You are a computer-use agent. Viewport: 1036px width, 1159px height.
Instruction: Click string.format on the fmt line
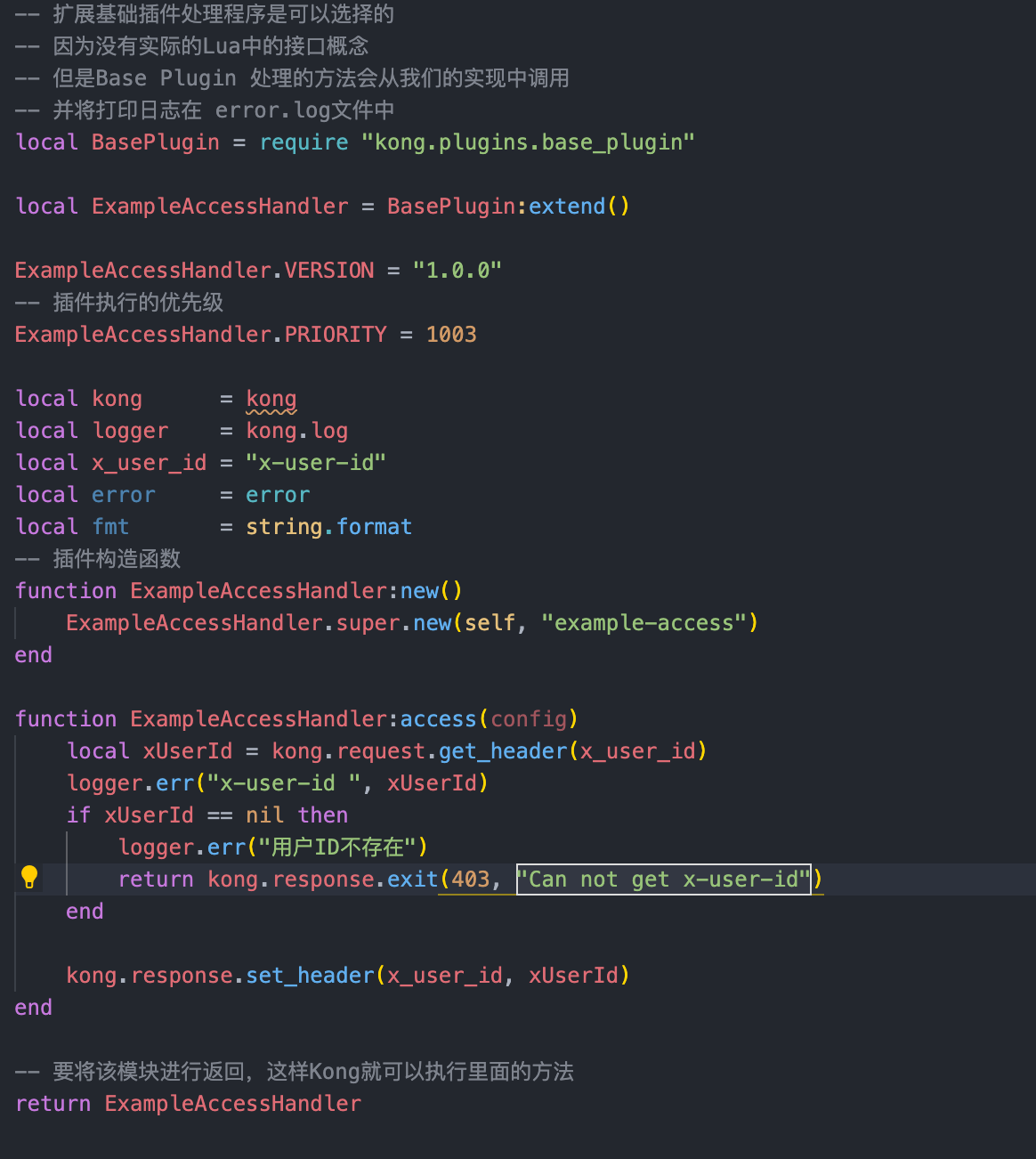(328, 527)
